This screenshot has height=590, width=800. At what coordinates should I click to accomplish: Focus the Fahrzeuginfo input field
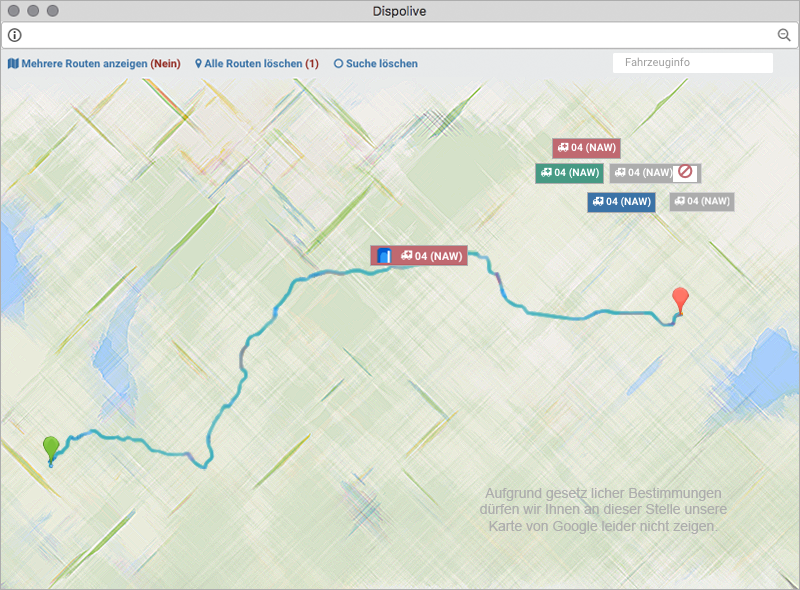[692, 63]
